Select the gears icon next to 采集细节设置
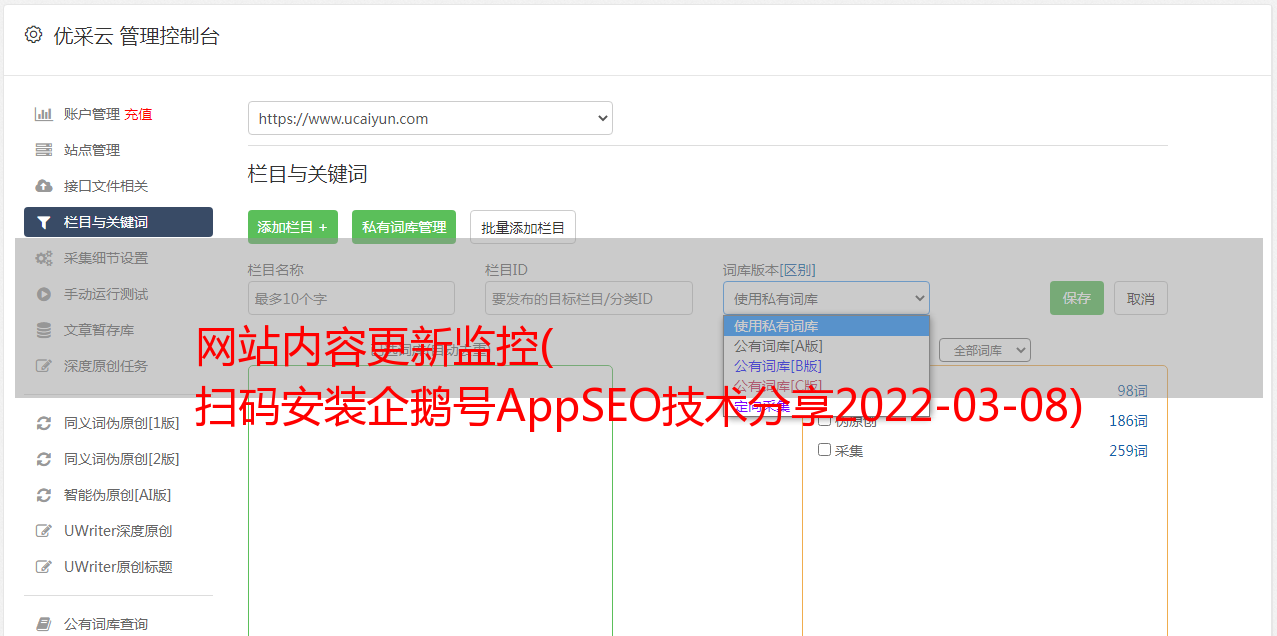This screenshot has height=636, width=1277. tap(43, 258)
